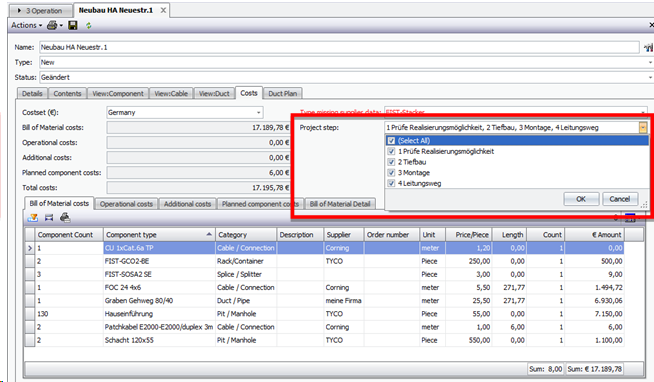654x382 pixels.
Task: Sort by Order number column header
Action: 392,235
